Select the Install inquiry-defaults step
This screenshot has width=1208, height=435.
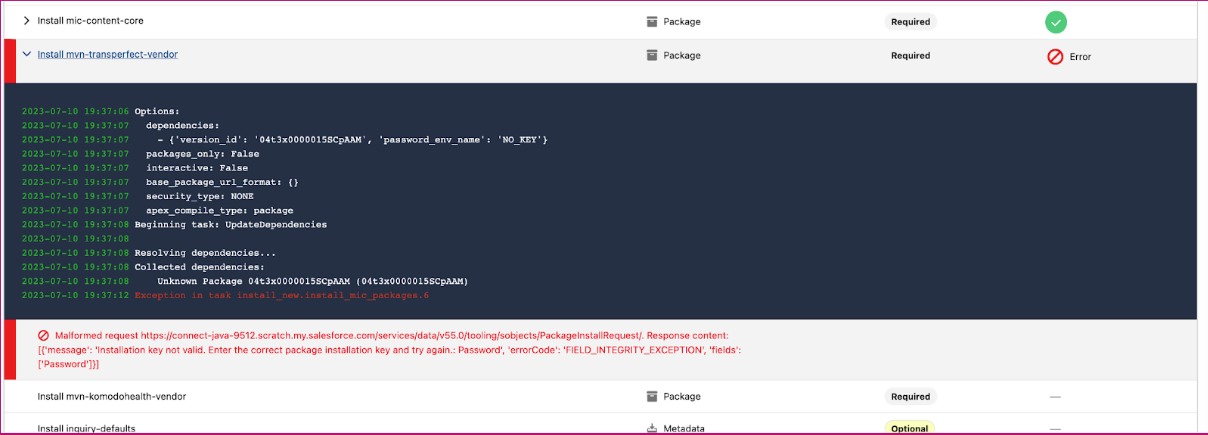[86, 428]
